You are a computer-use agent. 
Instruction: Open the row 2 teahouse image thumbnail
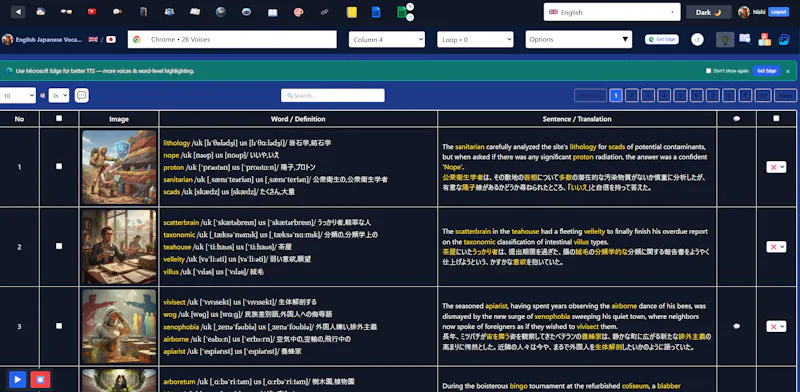[x=119, y=247]
